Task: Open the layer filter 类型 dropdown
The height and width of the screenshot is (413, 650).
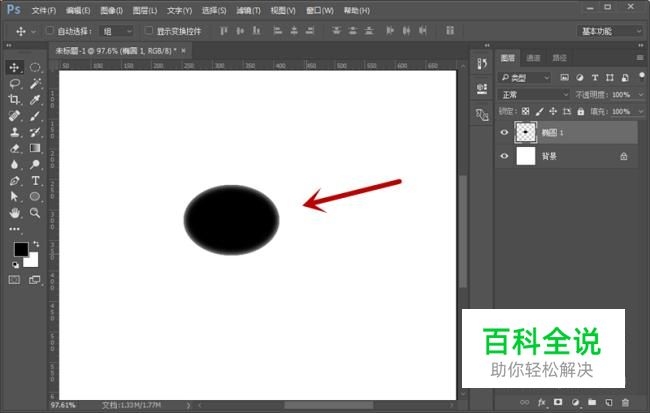Action: 524,78
